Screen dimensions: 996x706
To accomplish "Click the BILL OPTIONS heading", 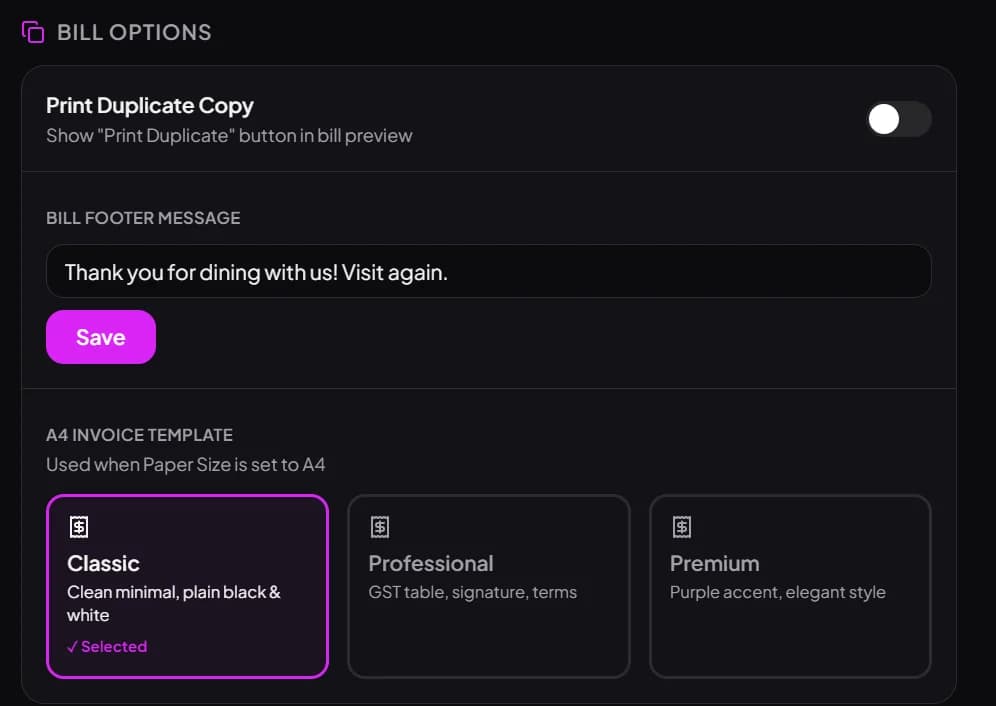I will [x=134, y=32].
